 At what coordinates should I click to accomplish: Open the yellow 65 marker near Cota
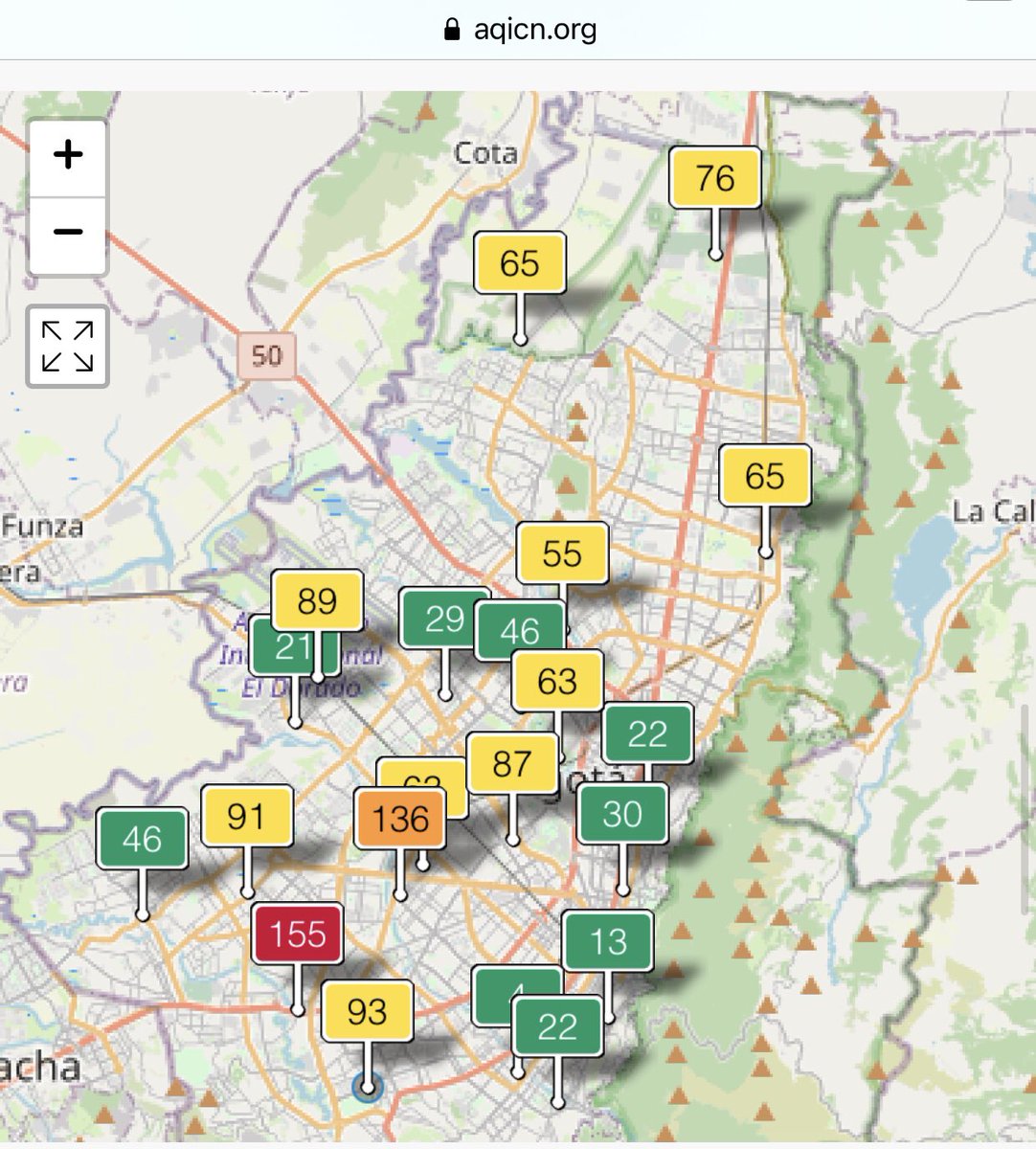coord(520,263)
